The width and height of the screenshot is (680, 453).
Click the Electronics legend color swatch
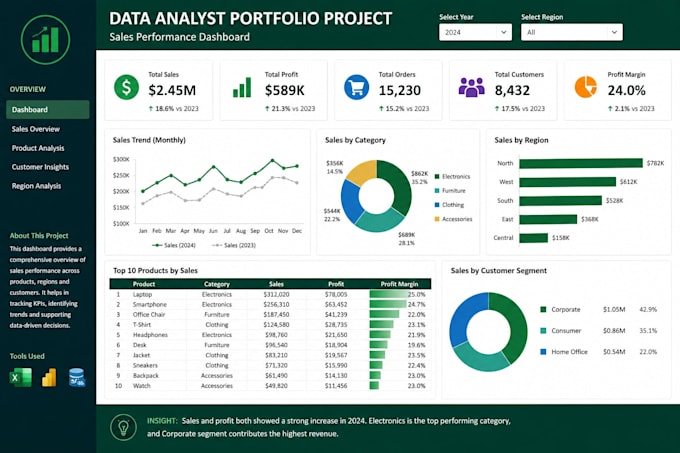437,176
